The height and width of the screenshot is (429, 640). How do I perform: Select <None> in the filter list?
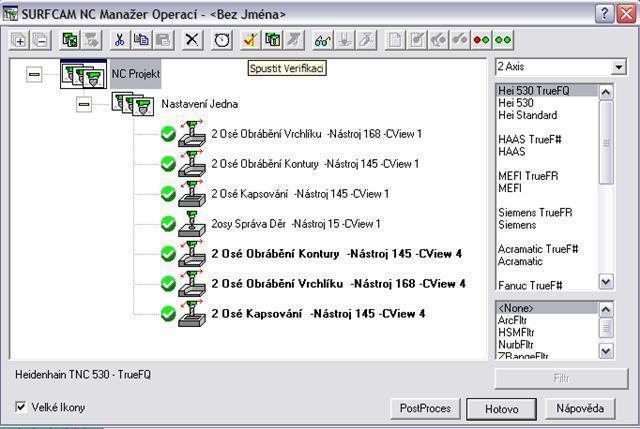[x=547, y=308]
